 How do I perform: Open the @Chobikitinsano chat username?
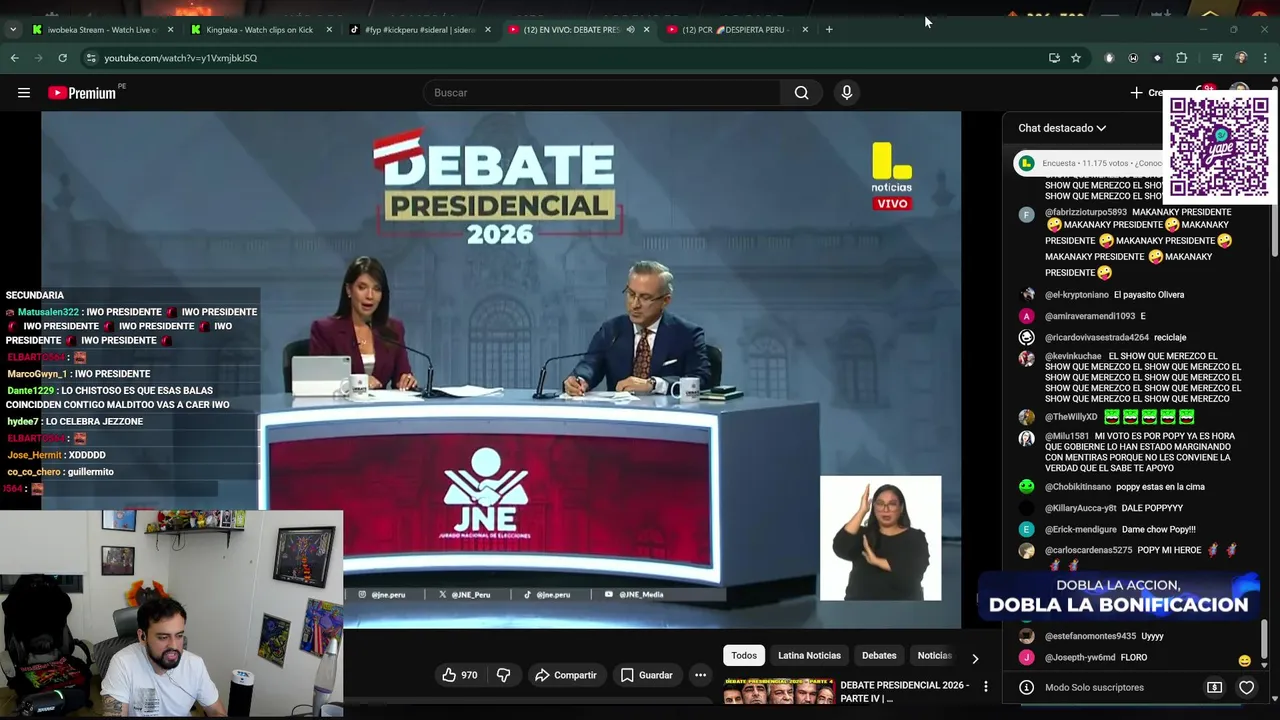tap(1078, 487)
